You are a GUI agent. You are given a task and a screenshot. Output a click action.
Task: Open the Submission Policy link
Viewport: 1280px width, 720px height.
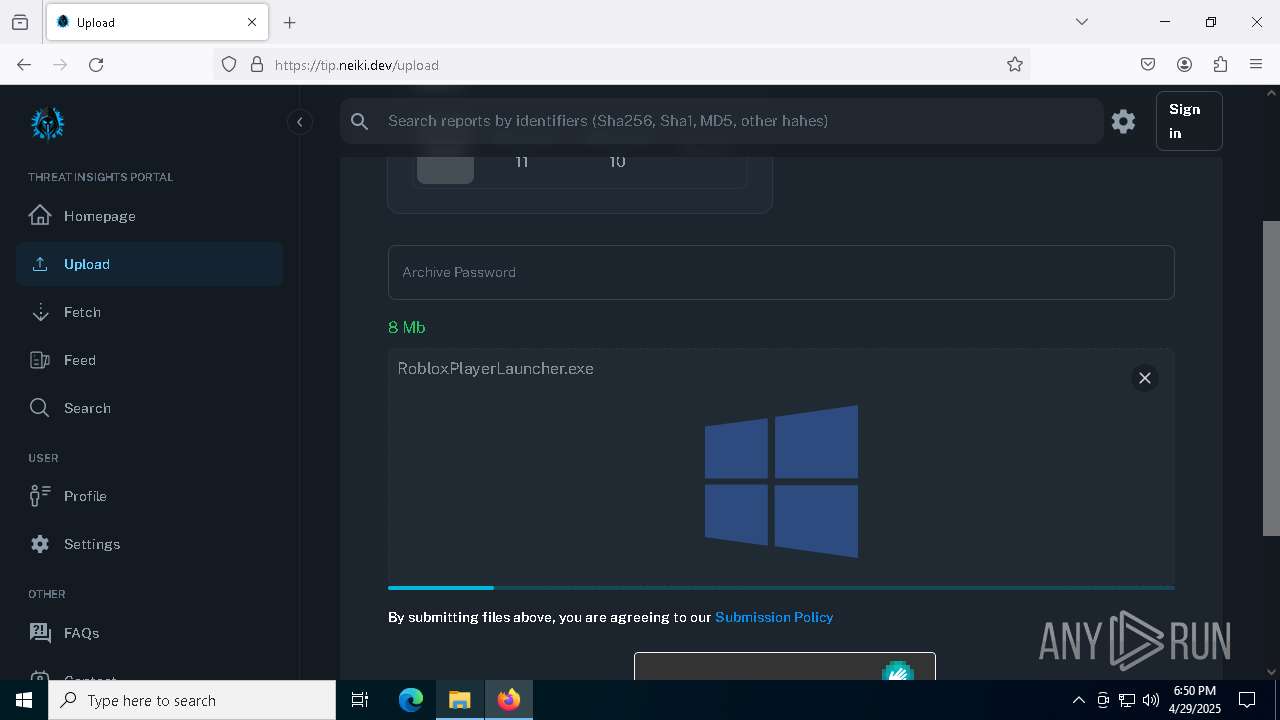(774, 617)
